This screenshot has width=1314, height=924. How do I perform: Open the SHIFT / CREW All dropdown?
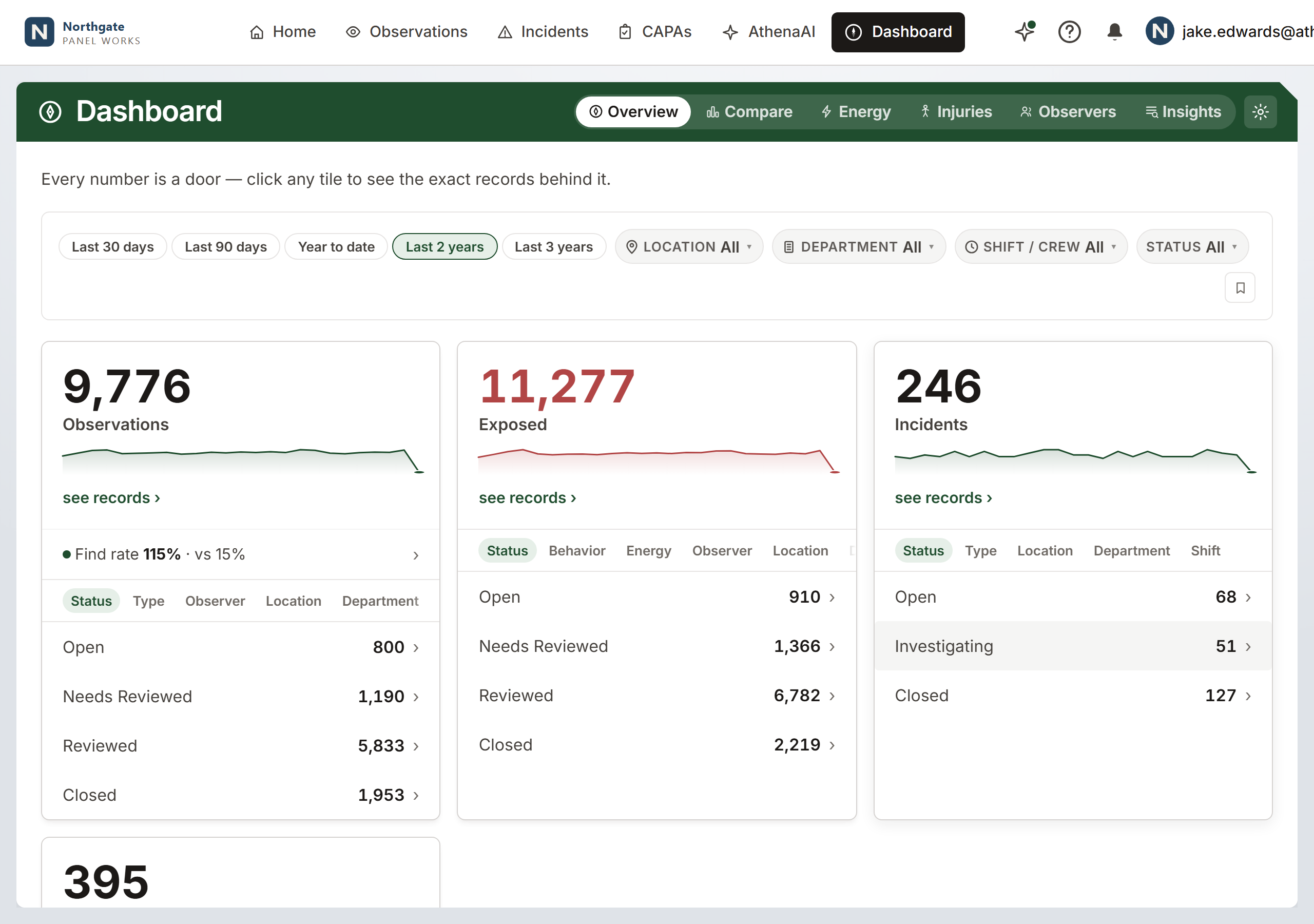1040,247
